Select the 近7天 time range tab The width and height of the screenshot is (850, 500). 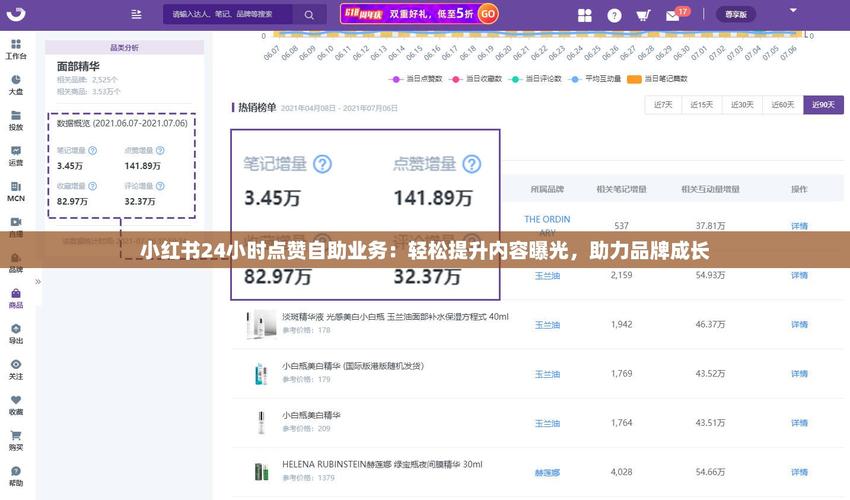663,105
